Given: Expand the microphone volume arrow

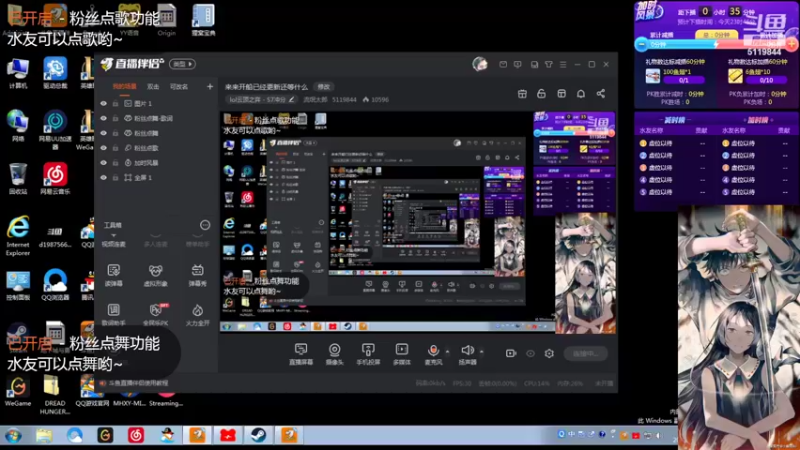Looking at the screenshot, I should (448, 352).
